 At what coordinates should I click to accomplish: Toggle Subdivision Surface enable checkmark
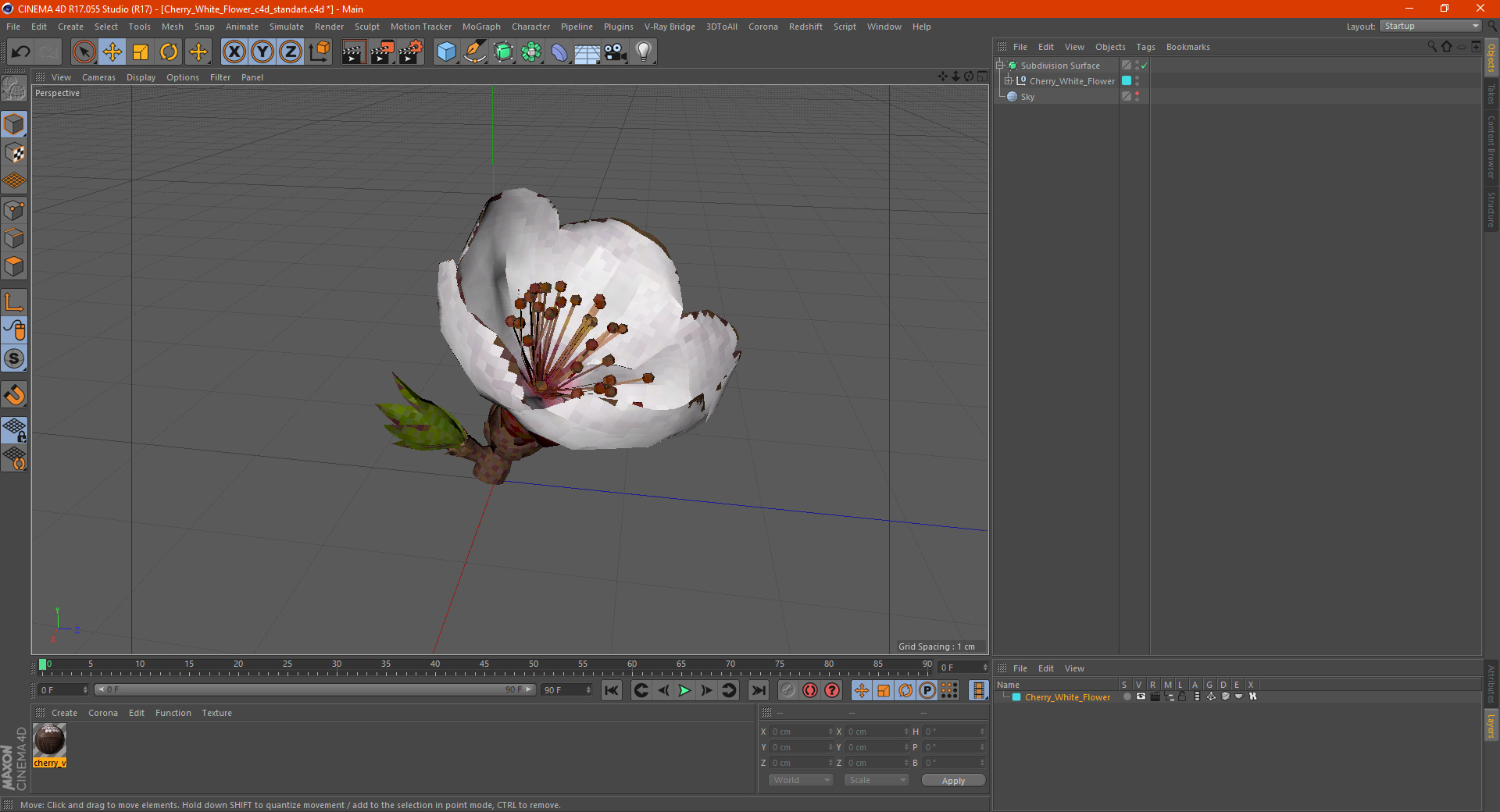click(1144, 66)
